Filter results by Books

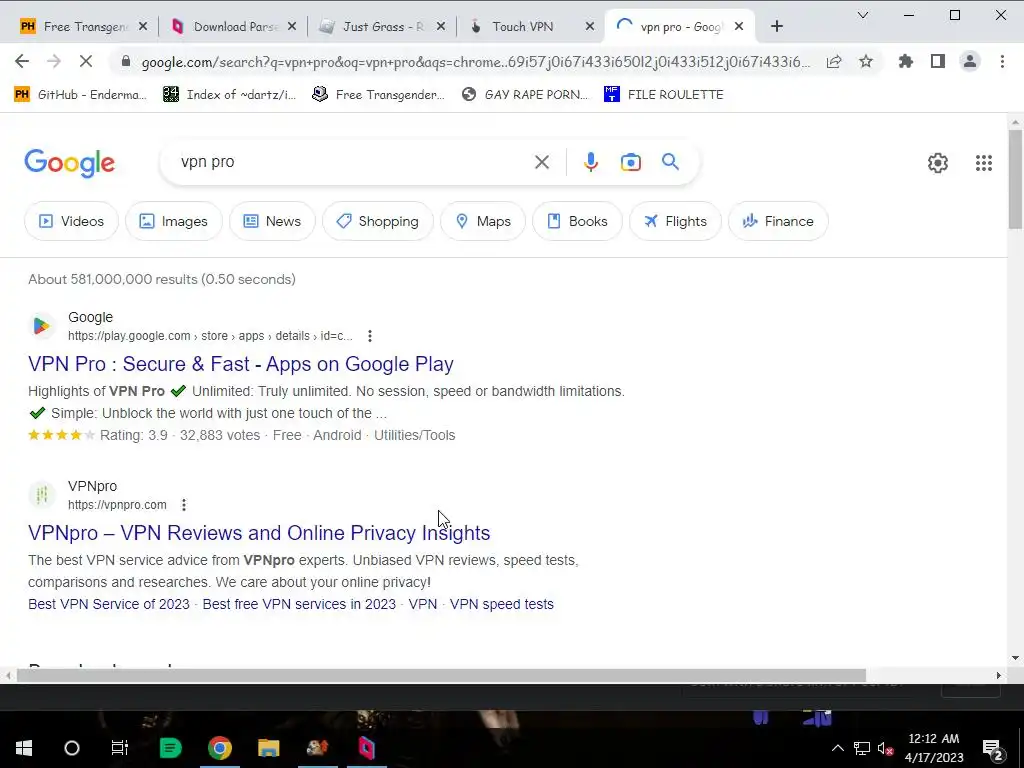pyautogui.click(x=577, y=221)
